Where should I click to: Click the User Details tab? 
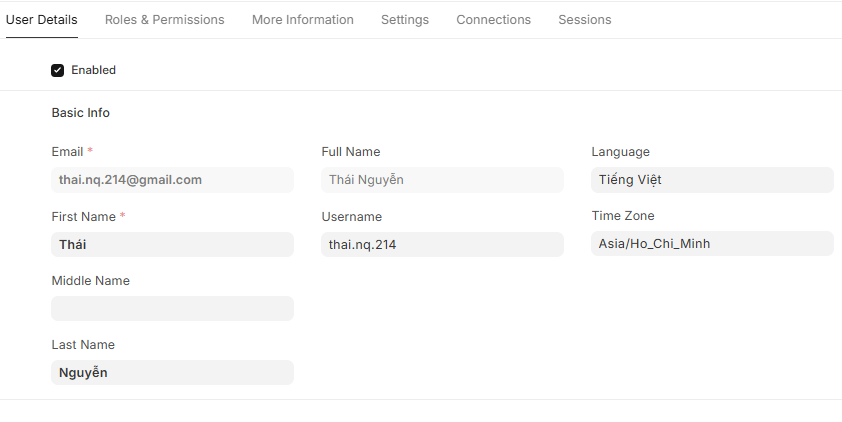pos(41,20)
